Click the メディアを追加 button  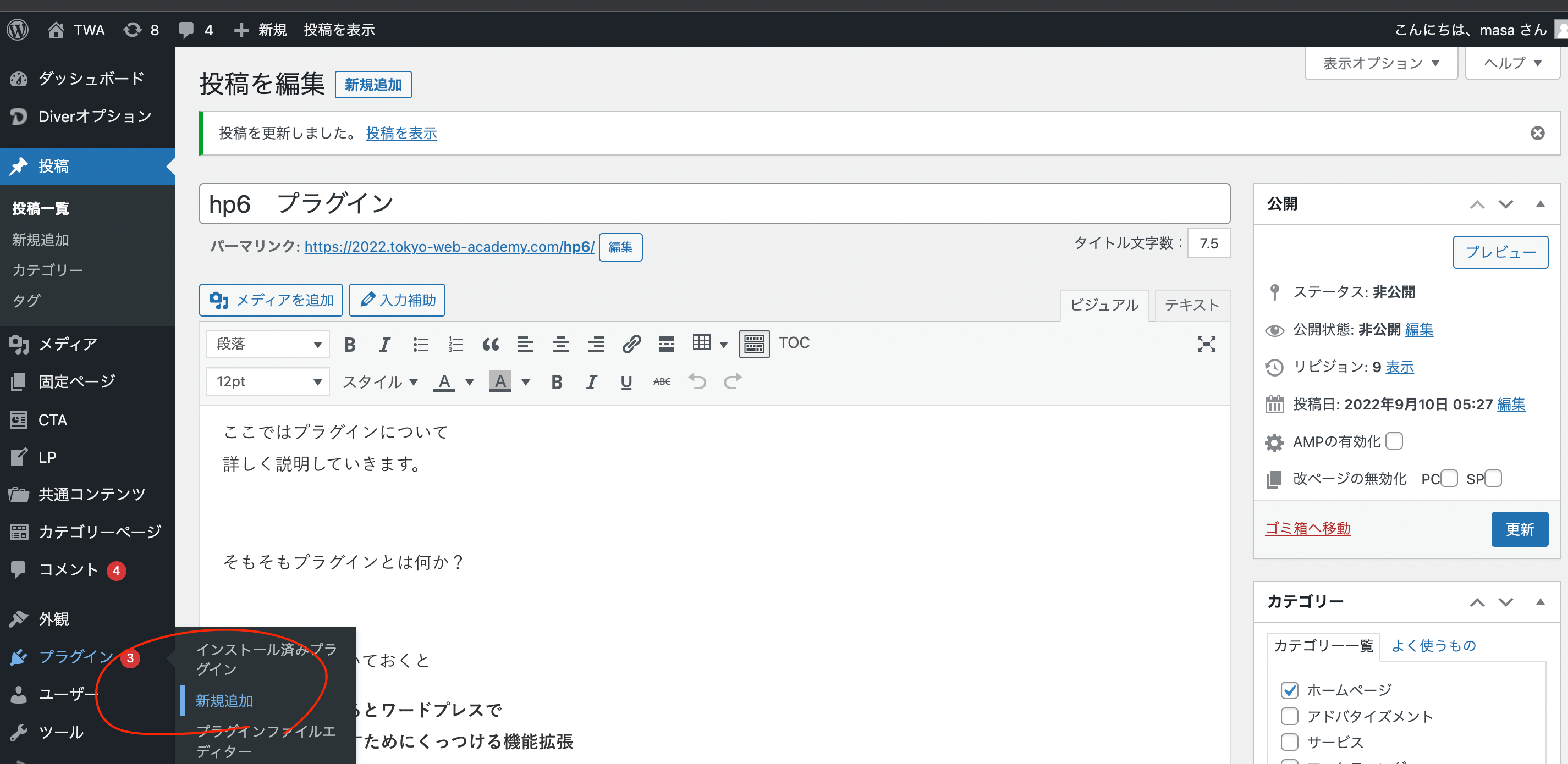pyautogui.click(x=271, y=300)
